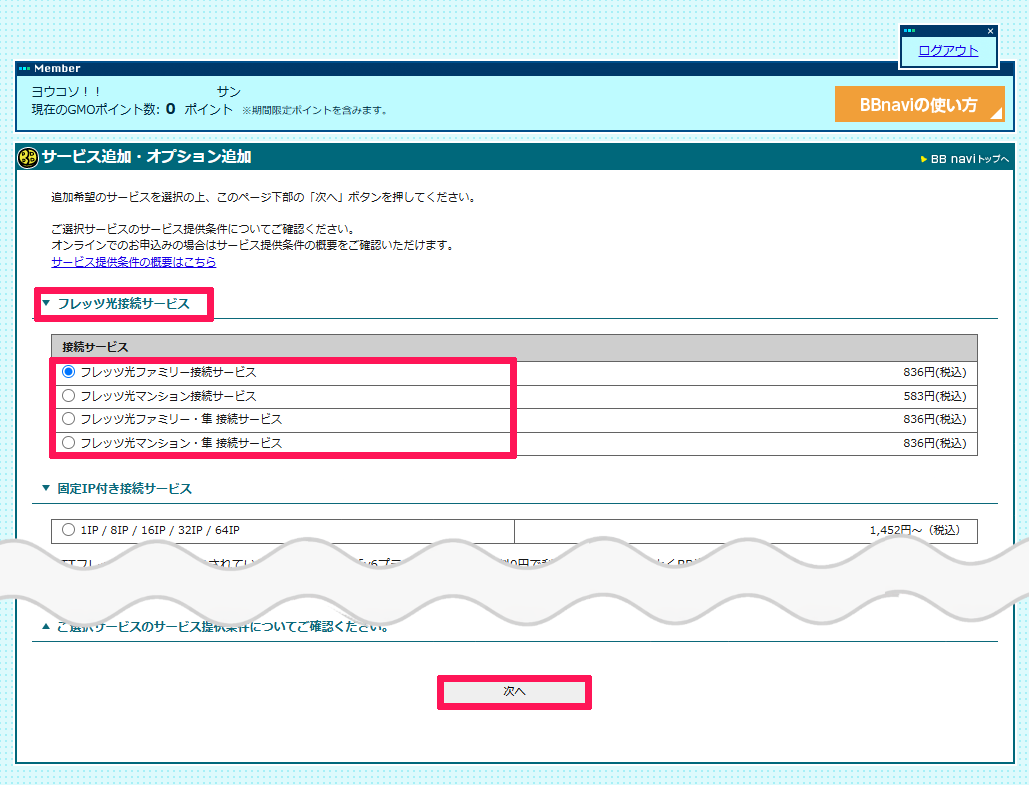Click the 1,452円～（税込） price text
1029x785 pixels.
click(x=915, y=530)
